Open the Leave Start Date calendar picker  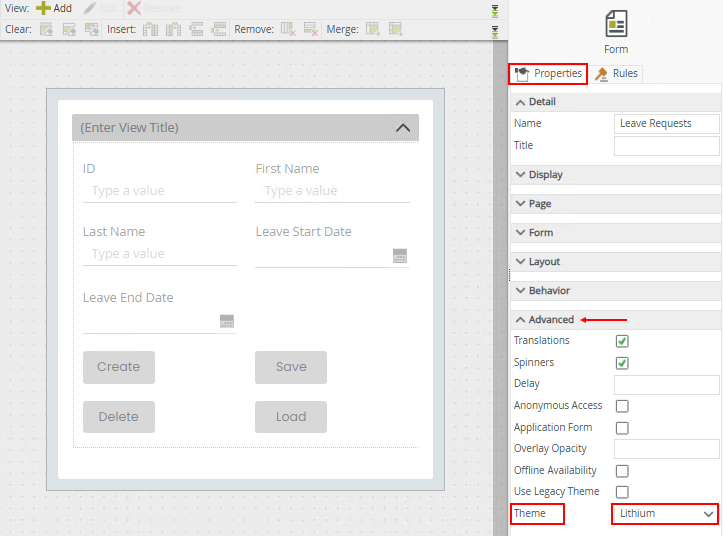coord(400,256)
